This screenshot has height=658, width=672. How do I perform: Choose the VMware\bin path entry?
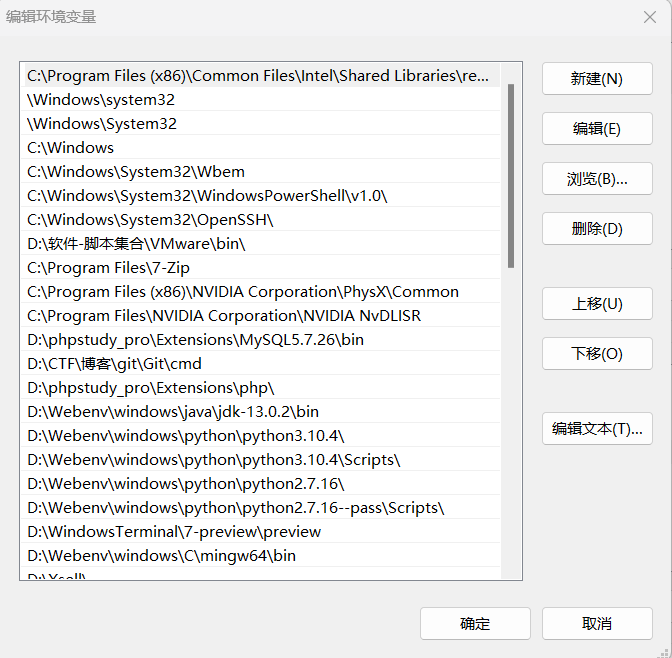coord(136,244)
